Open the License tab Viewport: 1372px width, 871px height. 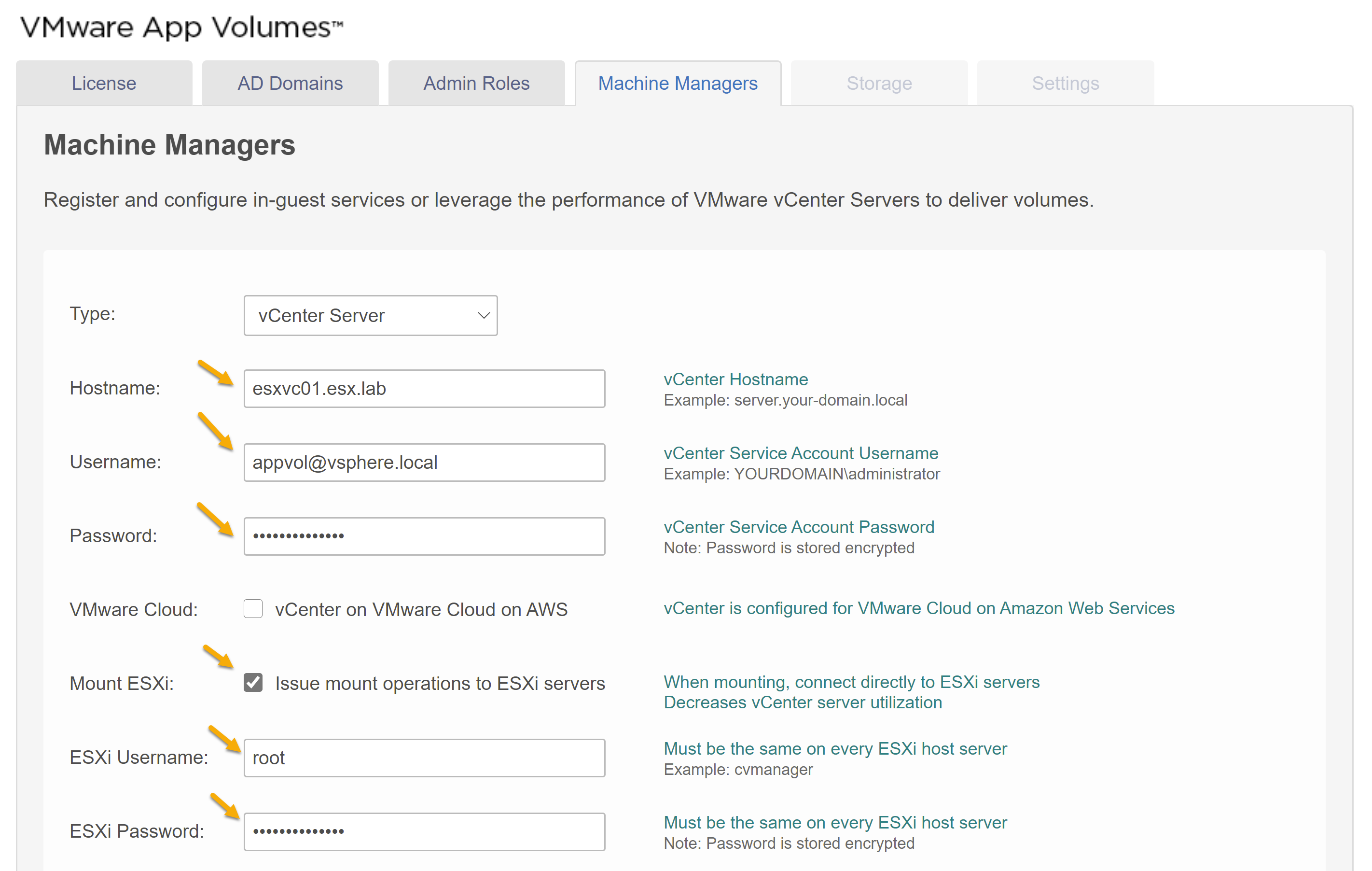click(104, 83)
